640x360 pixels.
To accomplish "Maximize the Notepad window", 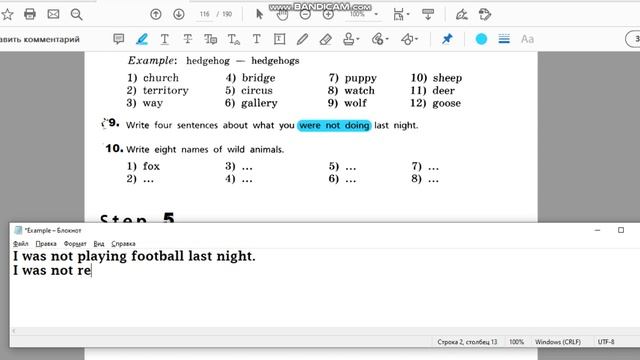I will tap(621, 230).
